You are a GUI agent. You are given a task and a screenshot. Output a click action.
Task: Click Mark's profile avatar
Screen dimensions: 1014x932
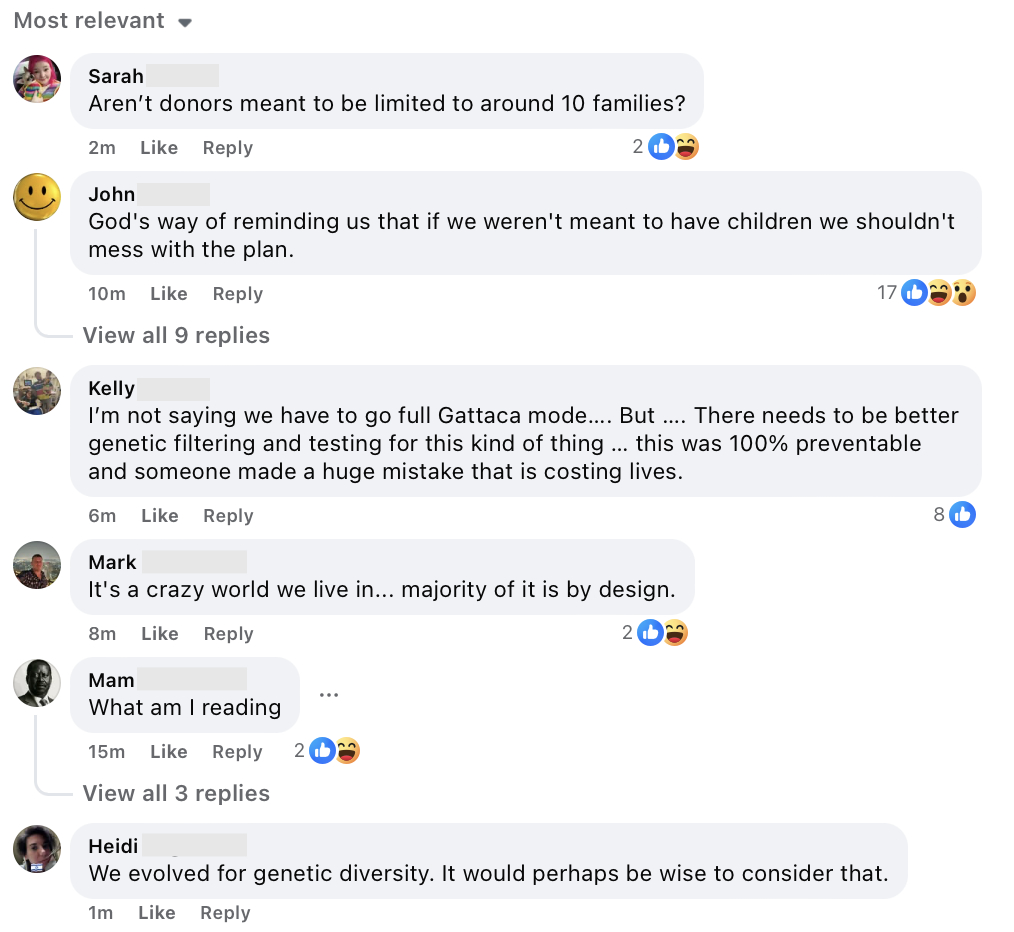(37, 565)
